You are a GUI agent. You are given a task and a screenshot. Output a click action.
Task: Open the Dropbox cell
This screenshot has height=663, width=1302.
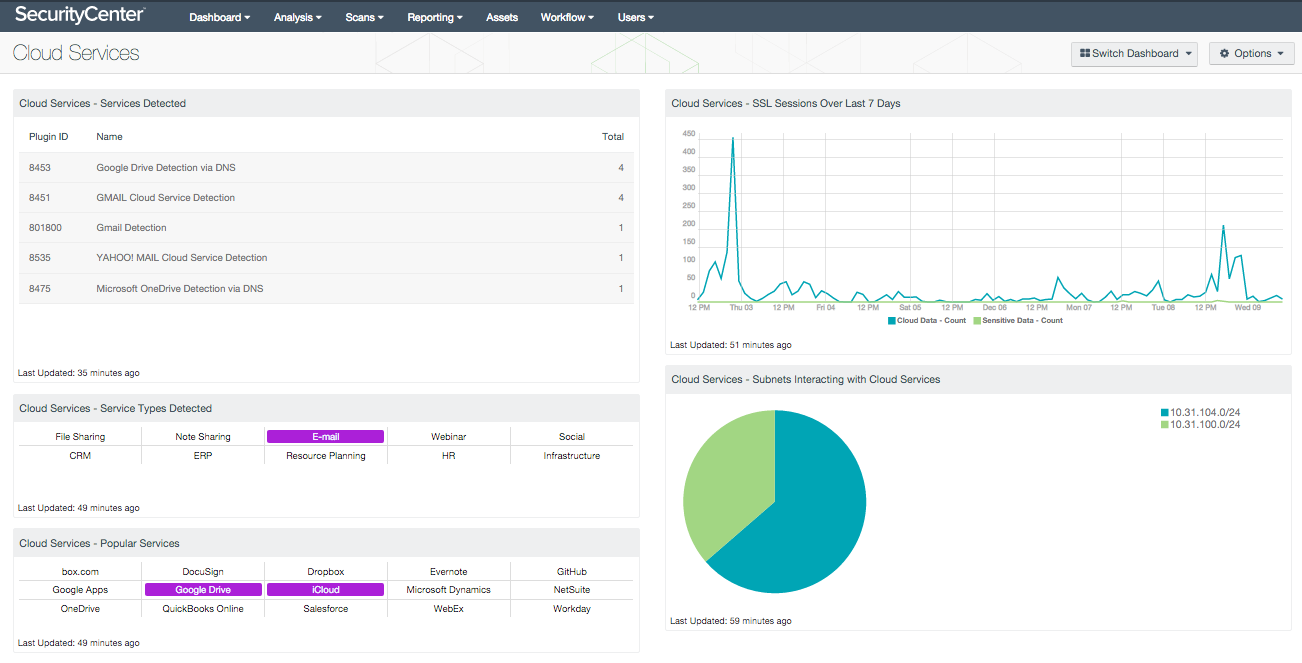(326, 572)
